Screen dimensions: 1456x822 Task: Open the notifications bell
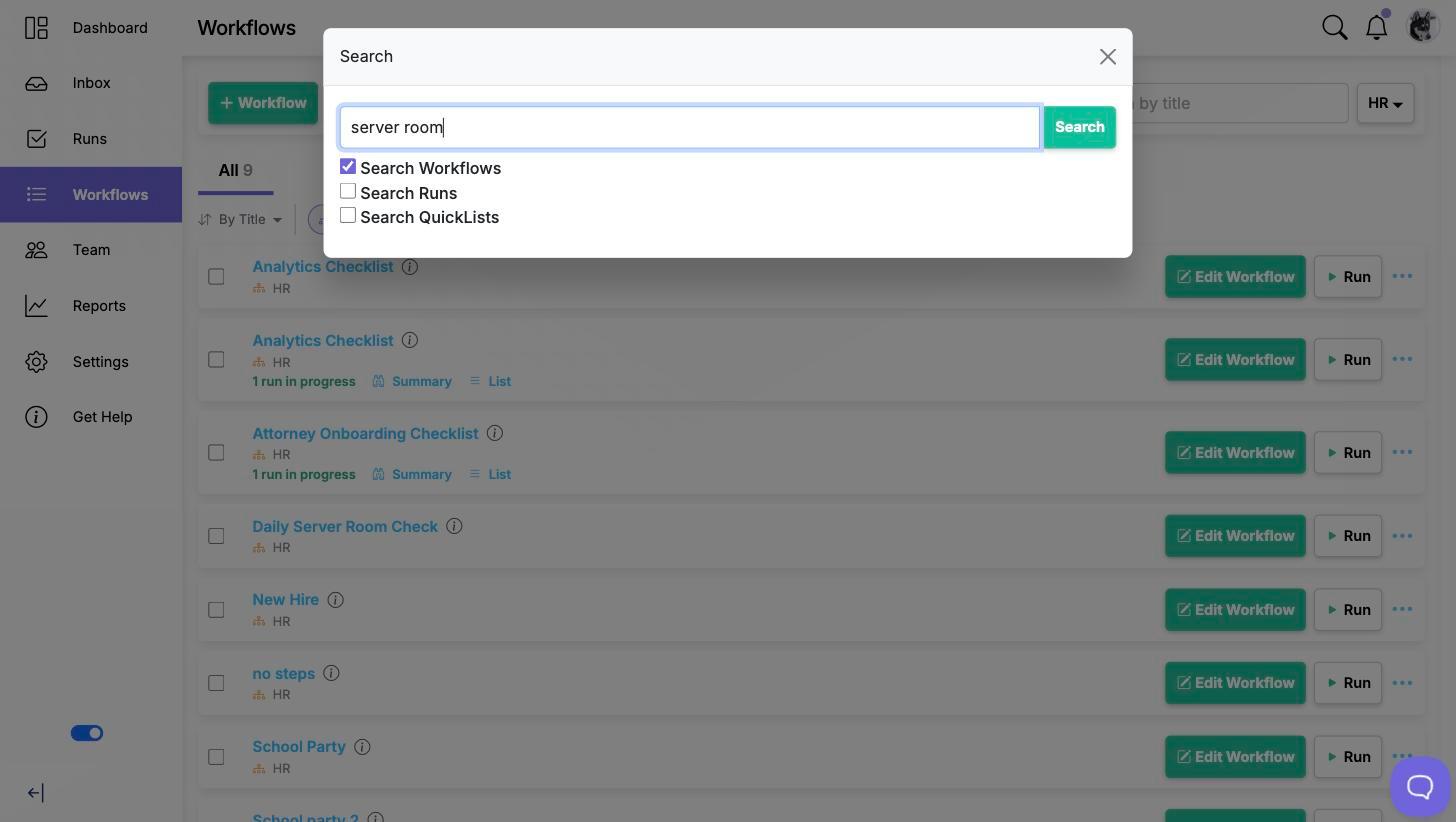pos(1377,27)
